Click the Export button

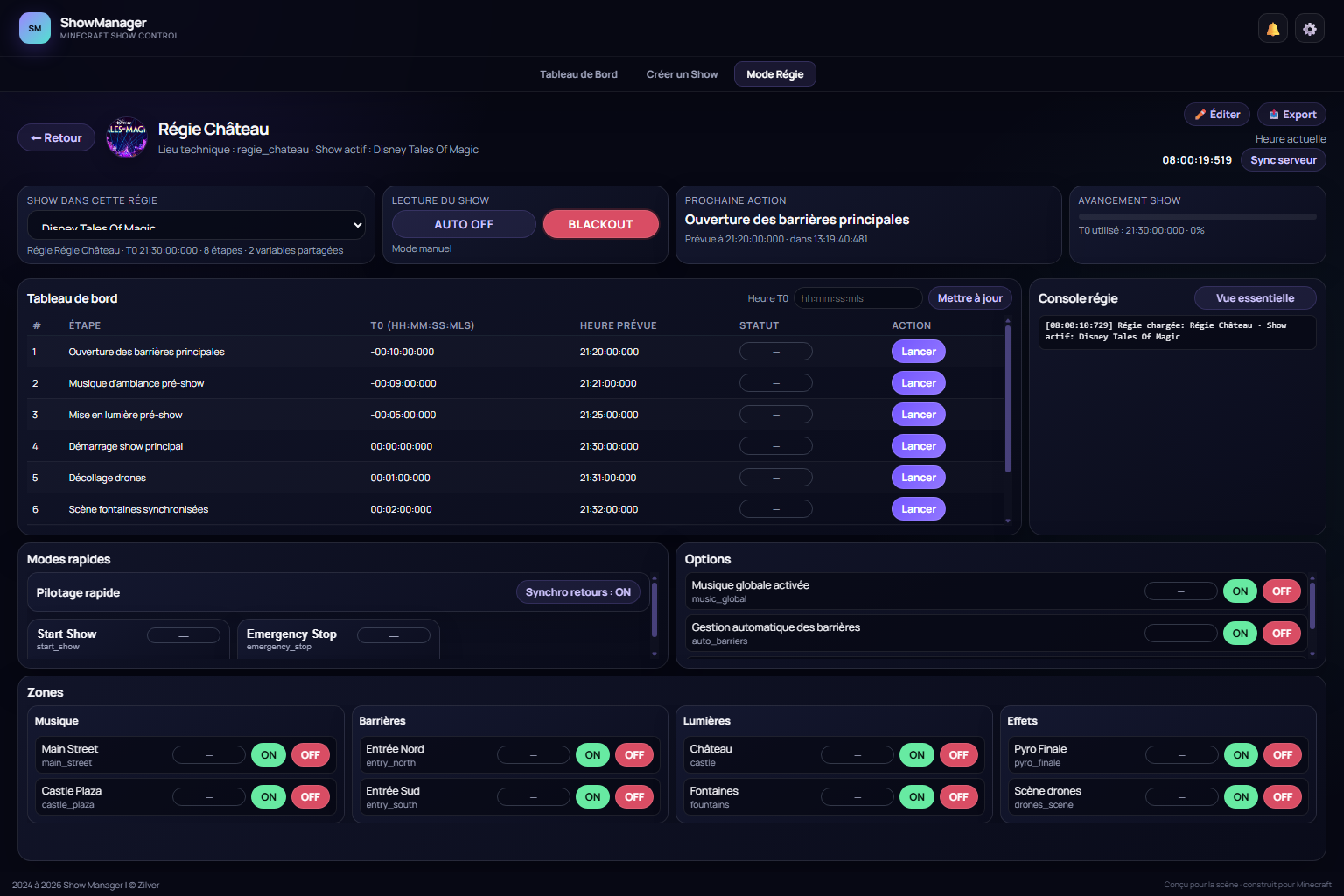(1291, 115)
